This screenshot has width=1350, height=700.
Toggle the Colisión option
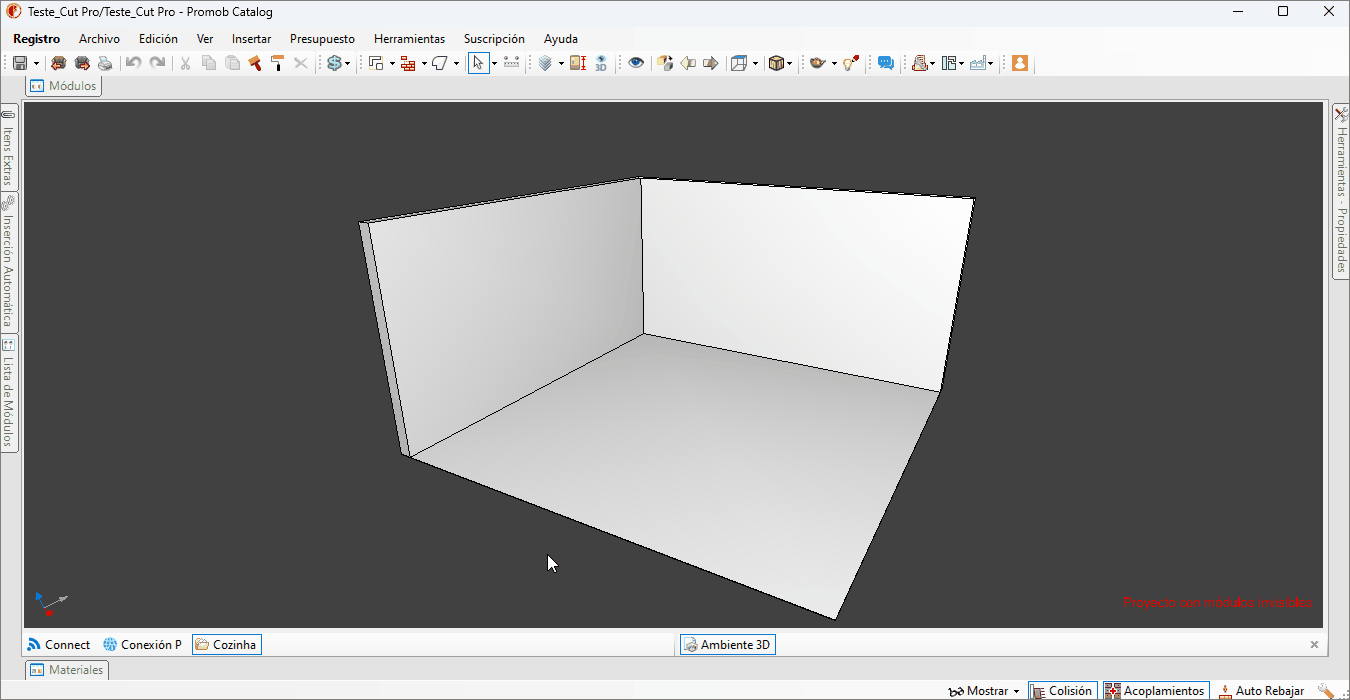pos(1062,691)
